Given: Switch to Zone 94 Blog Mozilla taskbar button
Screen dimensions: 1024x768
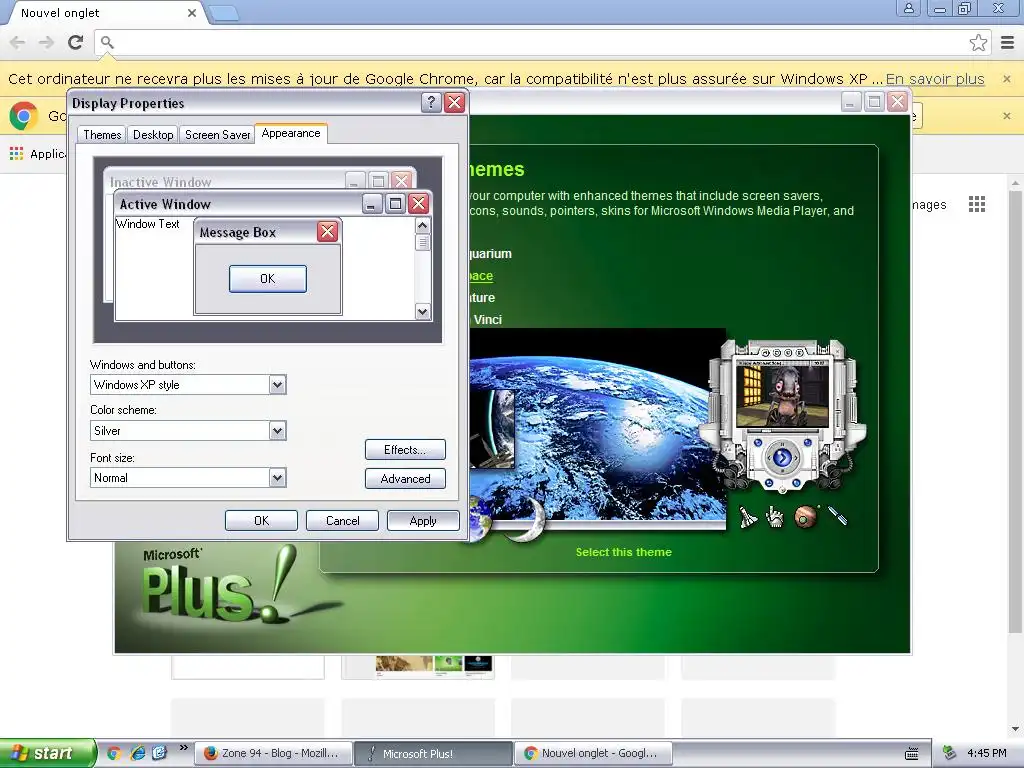Looking at the screenshot, I should coord(274,754).
